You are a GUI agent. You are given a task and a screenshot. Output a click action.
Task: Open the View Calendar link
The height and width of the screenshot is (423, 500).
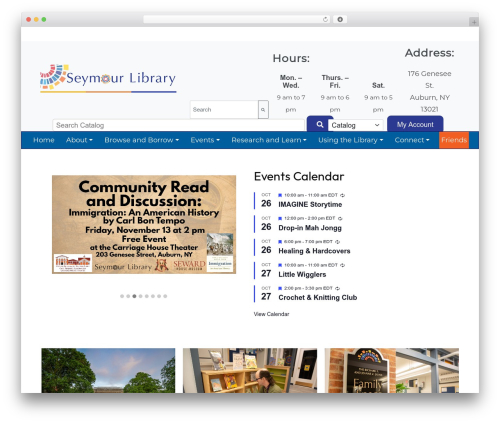tap(271, 314)
